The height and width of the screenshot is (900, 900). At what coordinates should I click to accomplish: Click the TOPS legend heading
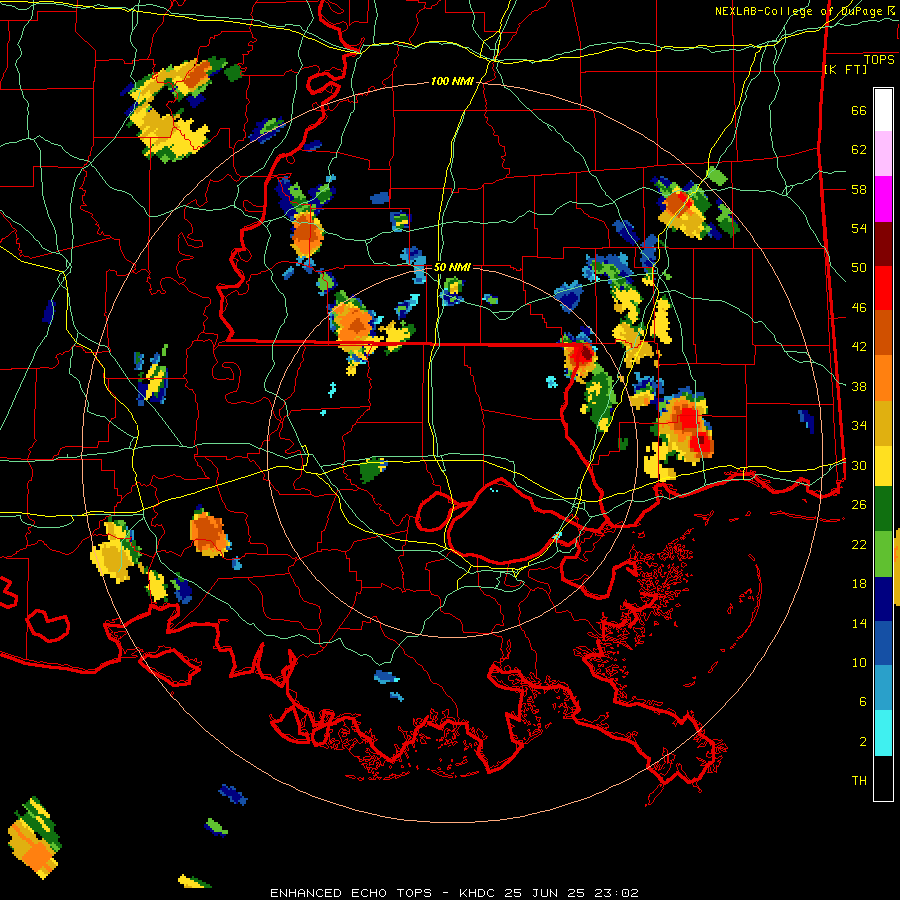pos(879,60)
